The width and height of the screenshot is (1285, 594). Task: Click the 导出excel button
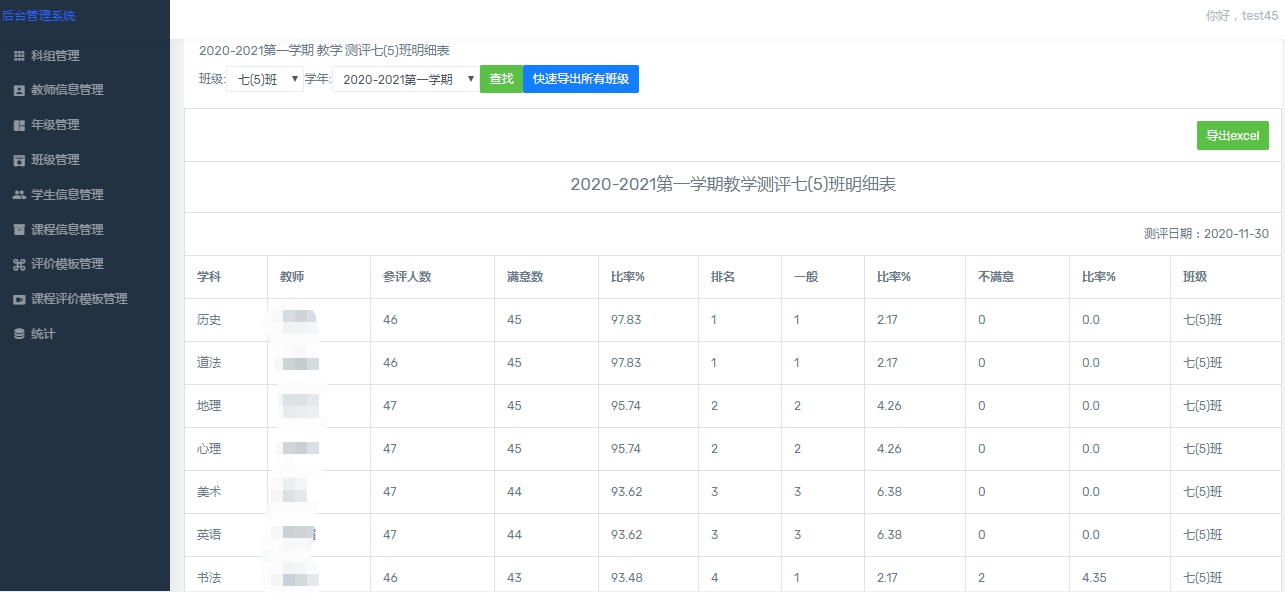[1232, 136]
